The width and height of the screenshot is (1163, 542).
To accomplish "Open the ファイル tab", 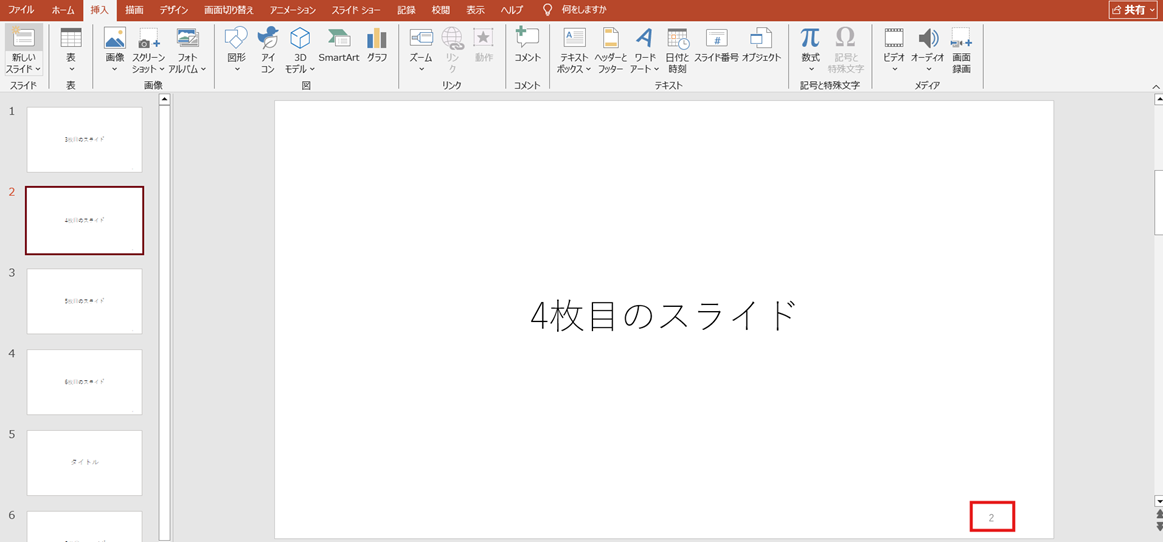I will pyautogui.click(x=21, y=10).
